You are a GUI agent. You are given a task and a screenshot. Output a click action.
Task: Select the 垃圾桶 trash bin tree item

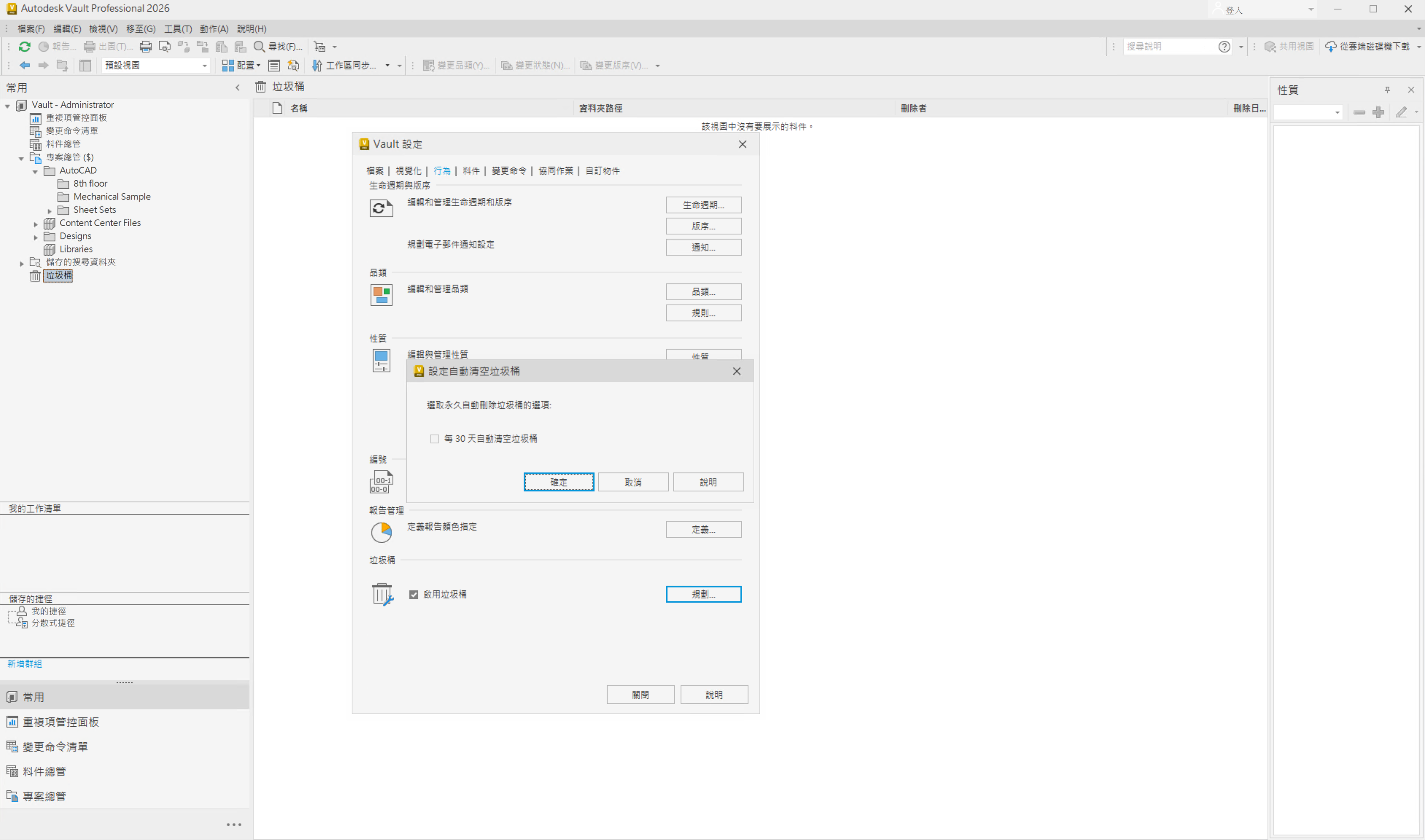[59, 276]
